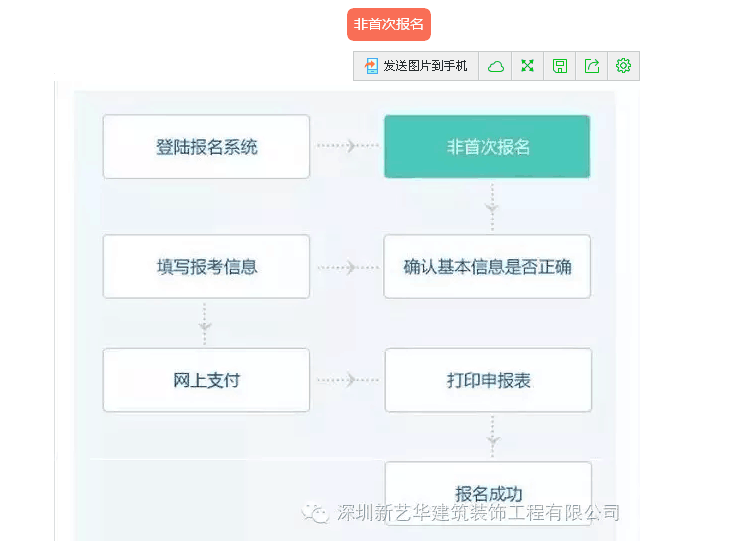Click the arrow between 填写报考信息 and 确认基本信息是否正确
The image size is (750, 545).
point(347,267)
